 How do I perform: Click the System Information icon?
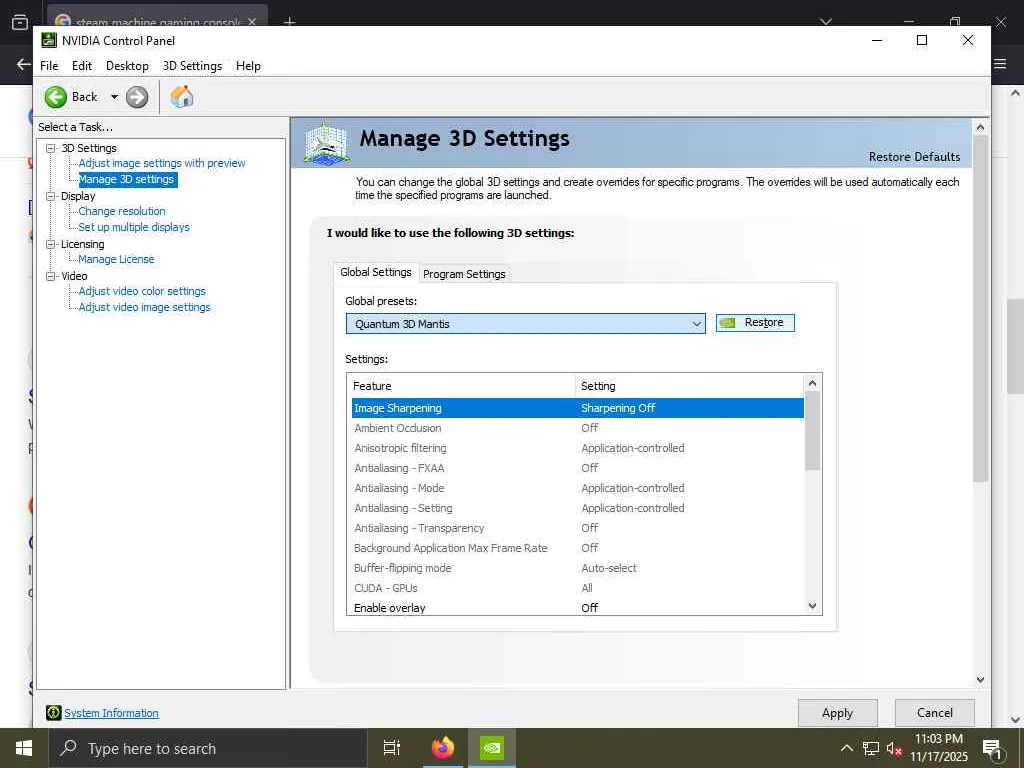[x=54, y=712]
